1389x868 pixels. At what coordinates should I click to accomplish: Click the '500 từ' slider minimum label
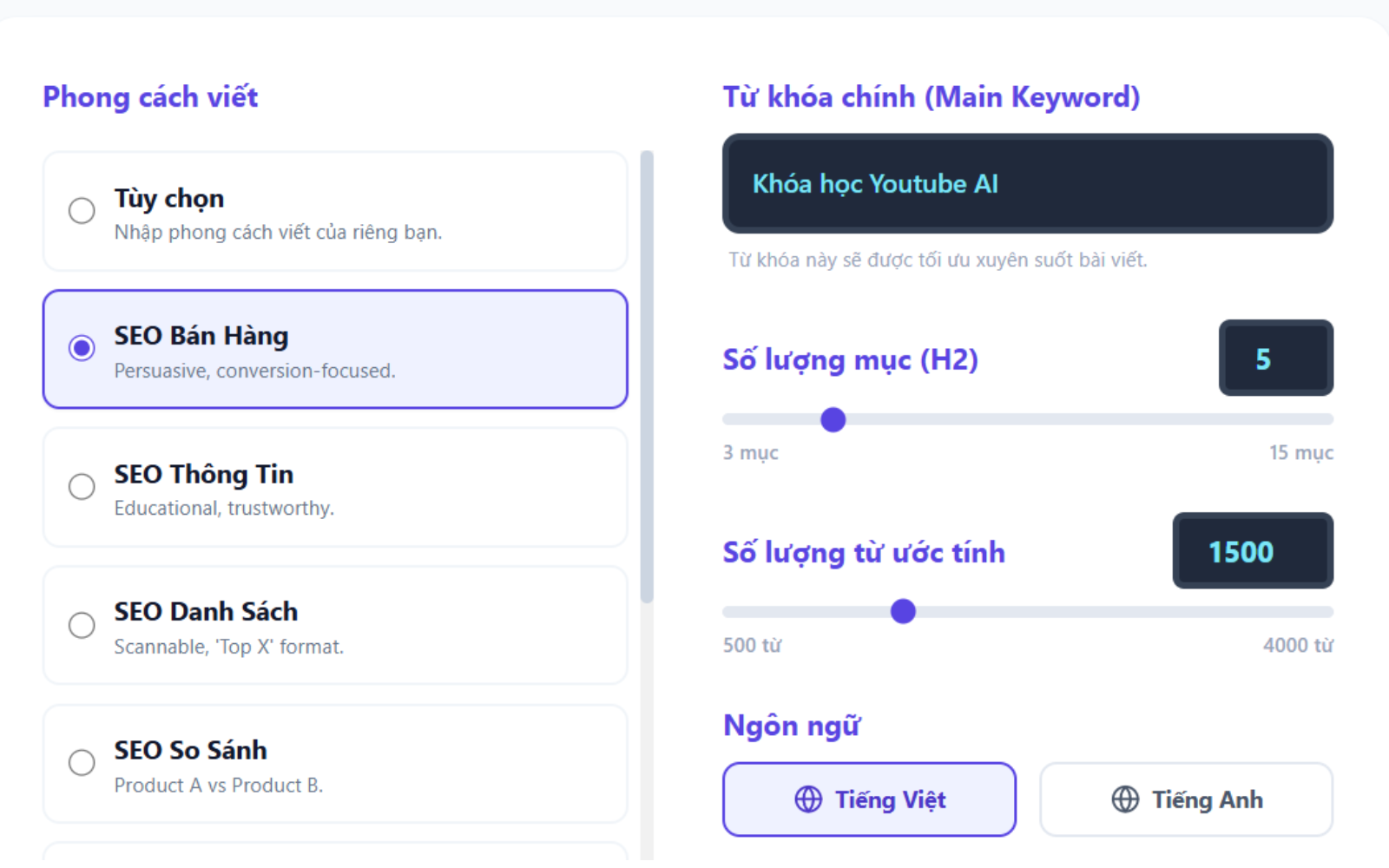[753, 645]
